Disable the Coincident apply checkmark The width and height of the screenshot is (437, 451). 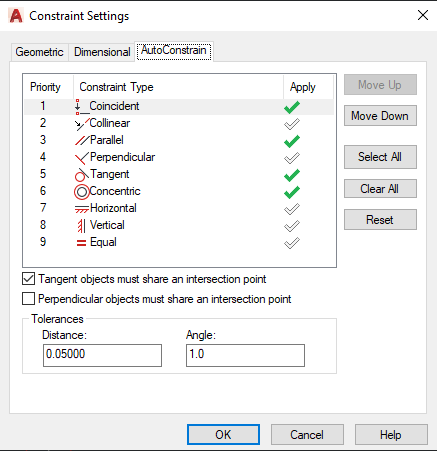point(292,107)
